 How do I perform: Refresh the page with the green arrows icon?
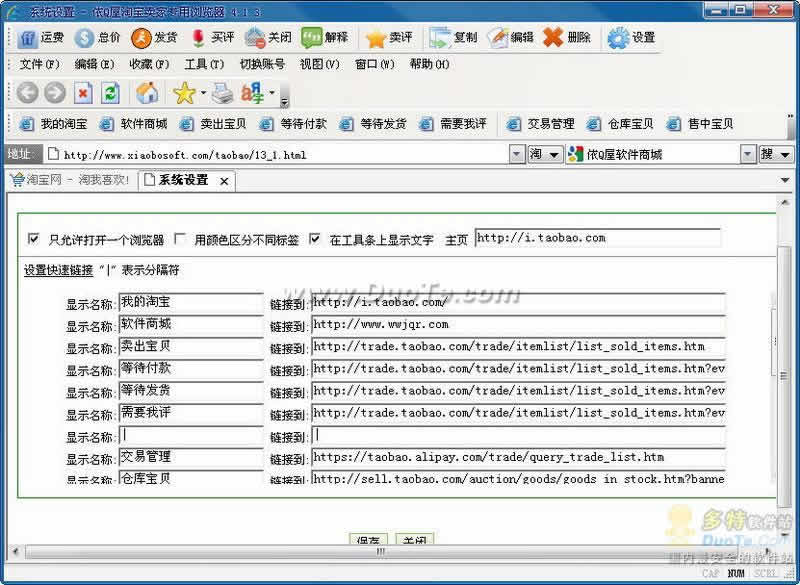click(110, 93)
